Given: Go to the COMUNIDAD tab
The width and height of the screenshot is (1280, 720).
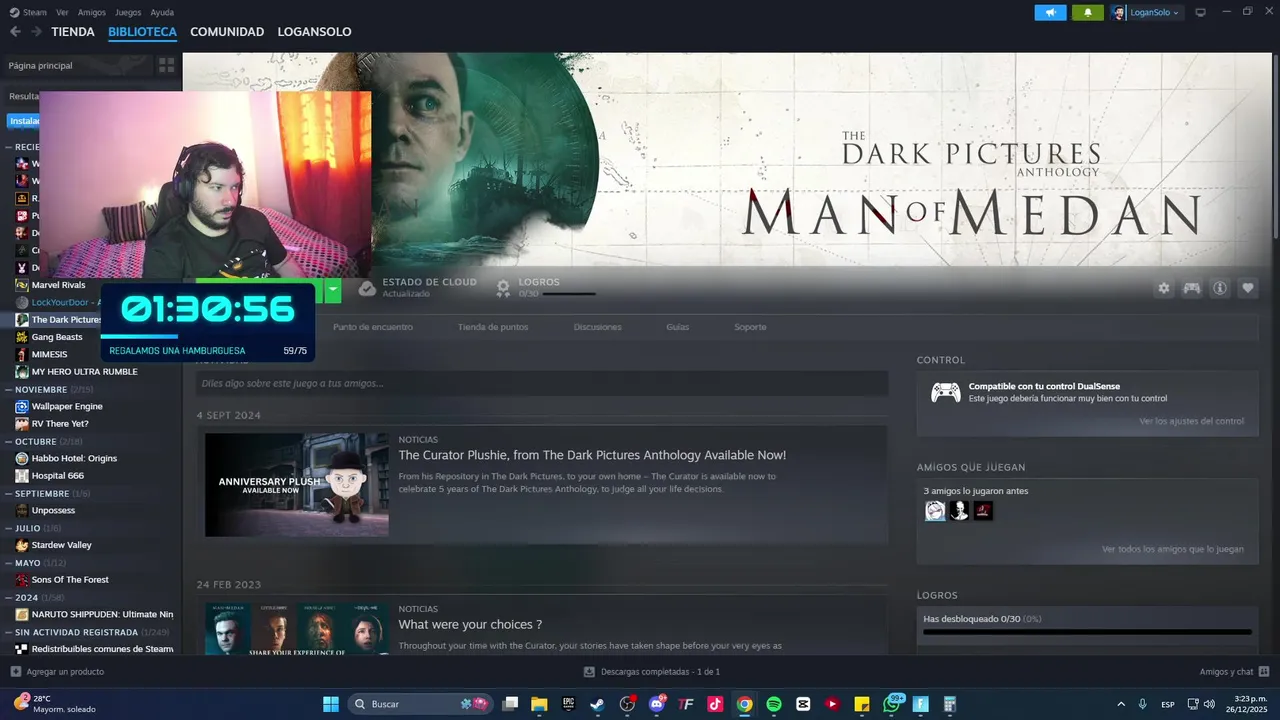Looking at the screenshot, I should coord(227,32).
